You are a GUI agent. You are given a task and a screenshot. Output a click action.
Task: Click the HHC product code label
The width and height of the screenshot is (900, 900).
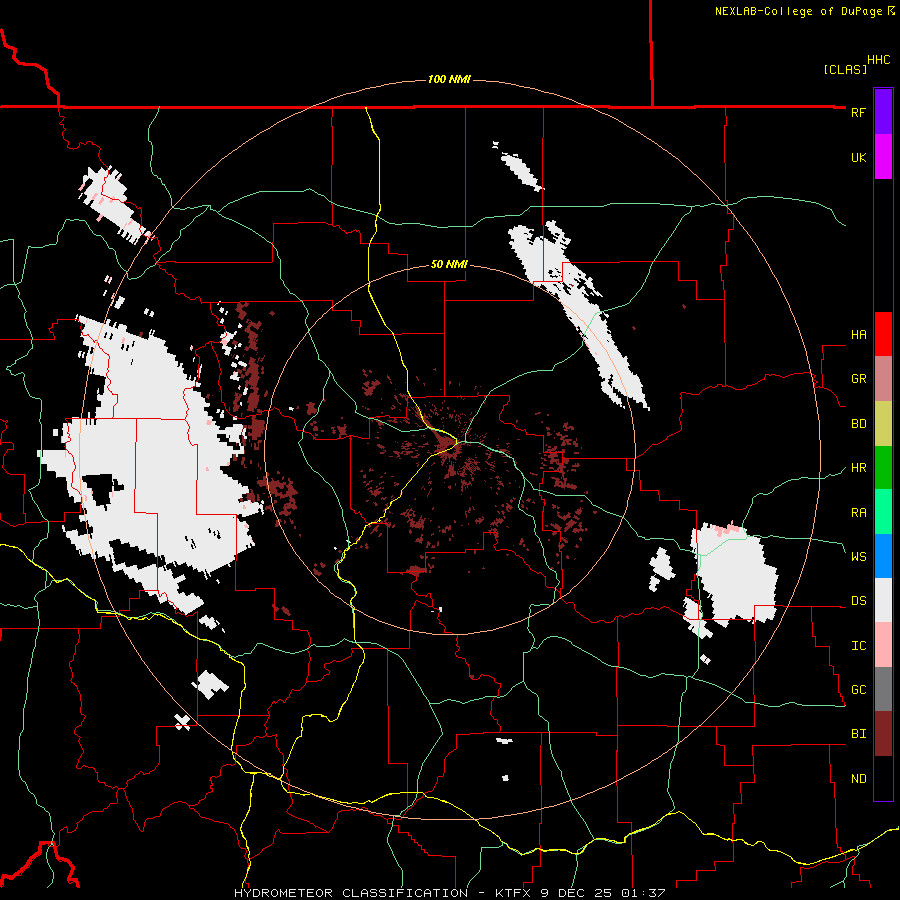tap(879, 60)
